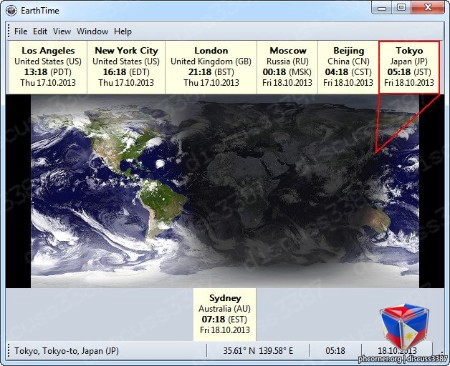Select the highlighted Tokyo clock panel
This screenshot has width=450, height=366.
[x=409, y=67]
